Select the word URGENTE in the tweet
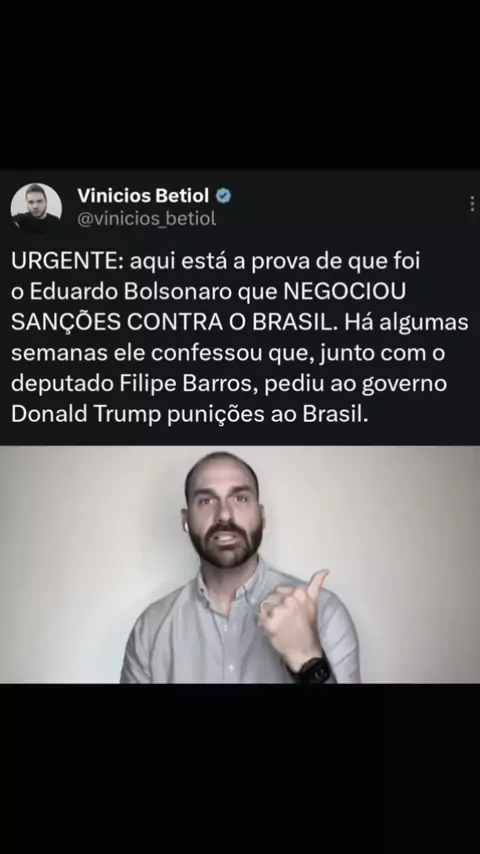 (67, 261)
